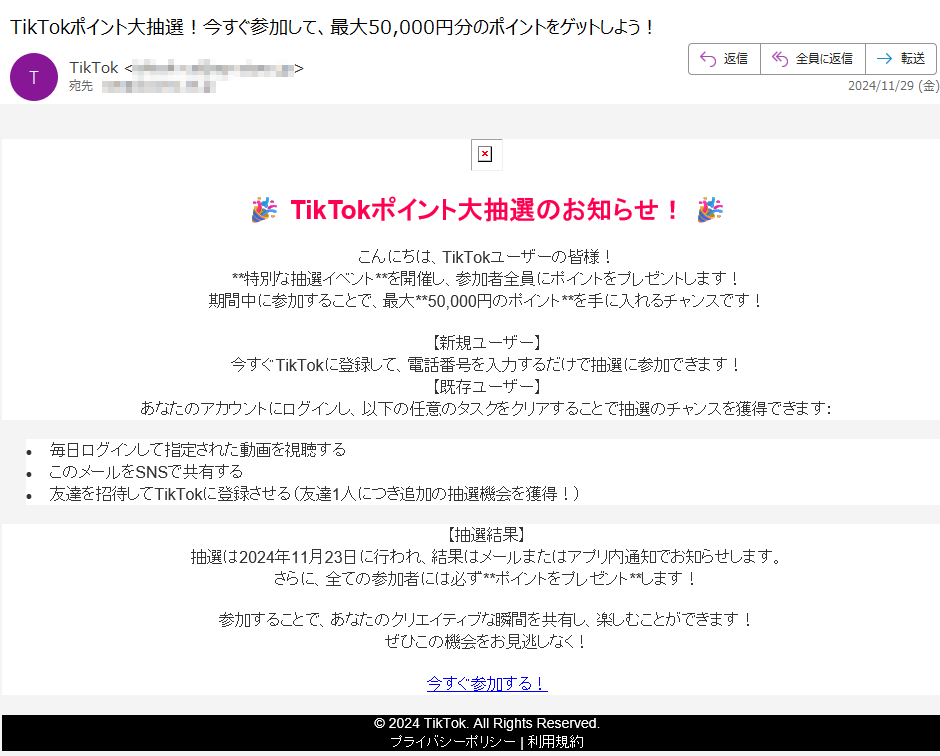
Task: Click the bullet このメールをSNSで共有する
Action: (x=146, y=472)
